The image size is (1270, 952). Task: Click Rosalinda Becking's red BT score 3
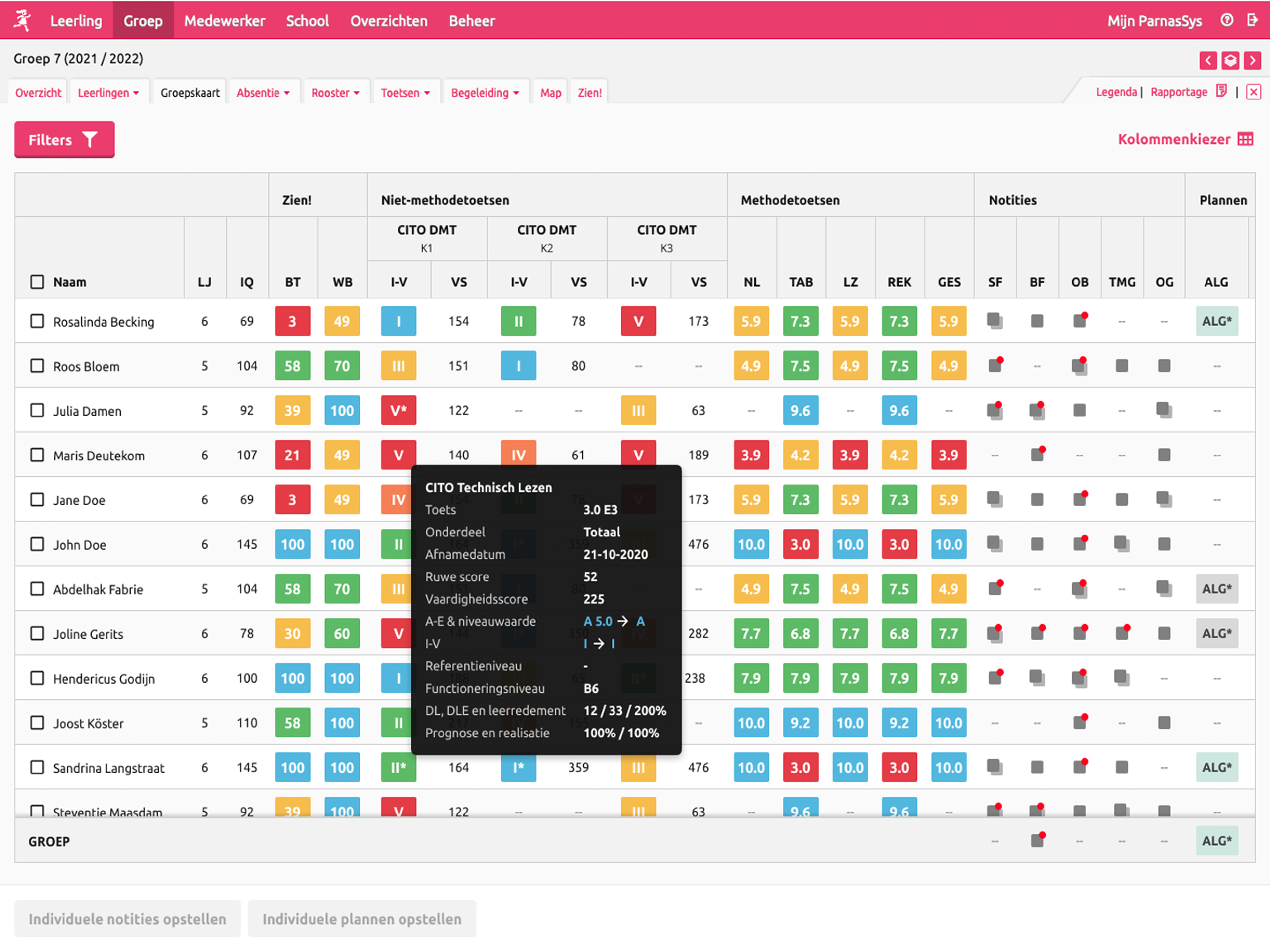pos(292,321)
